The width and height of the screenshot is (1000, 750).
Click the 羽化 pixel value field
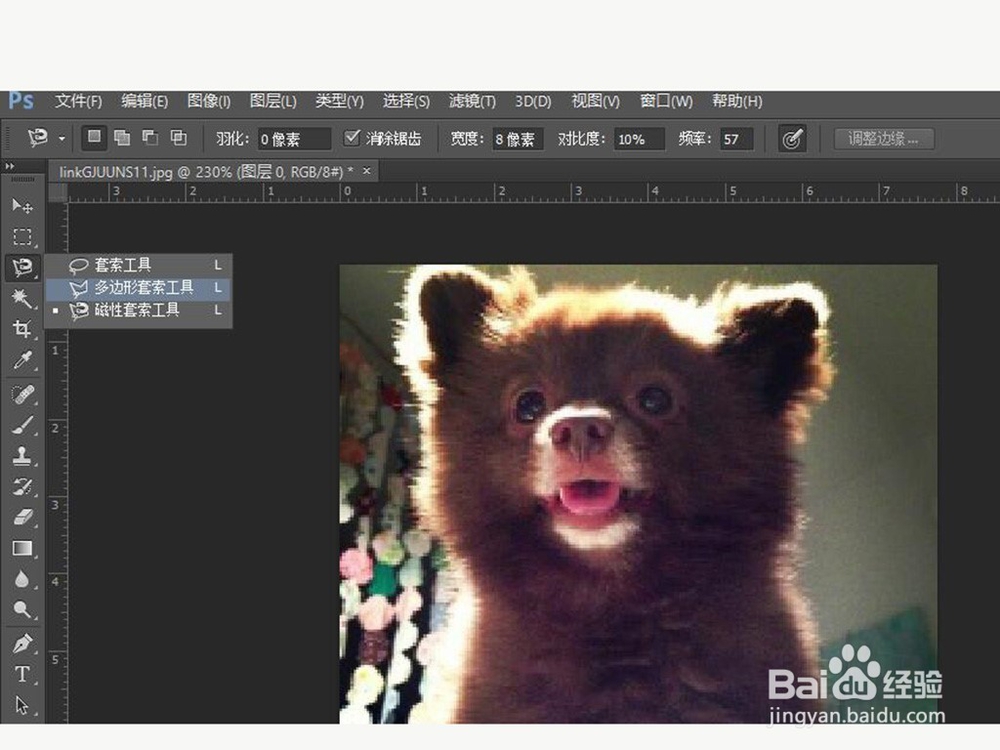tap(295, 139)
